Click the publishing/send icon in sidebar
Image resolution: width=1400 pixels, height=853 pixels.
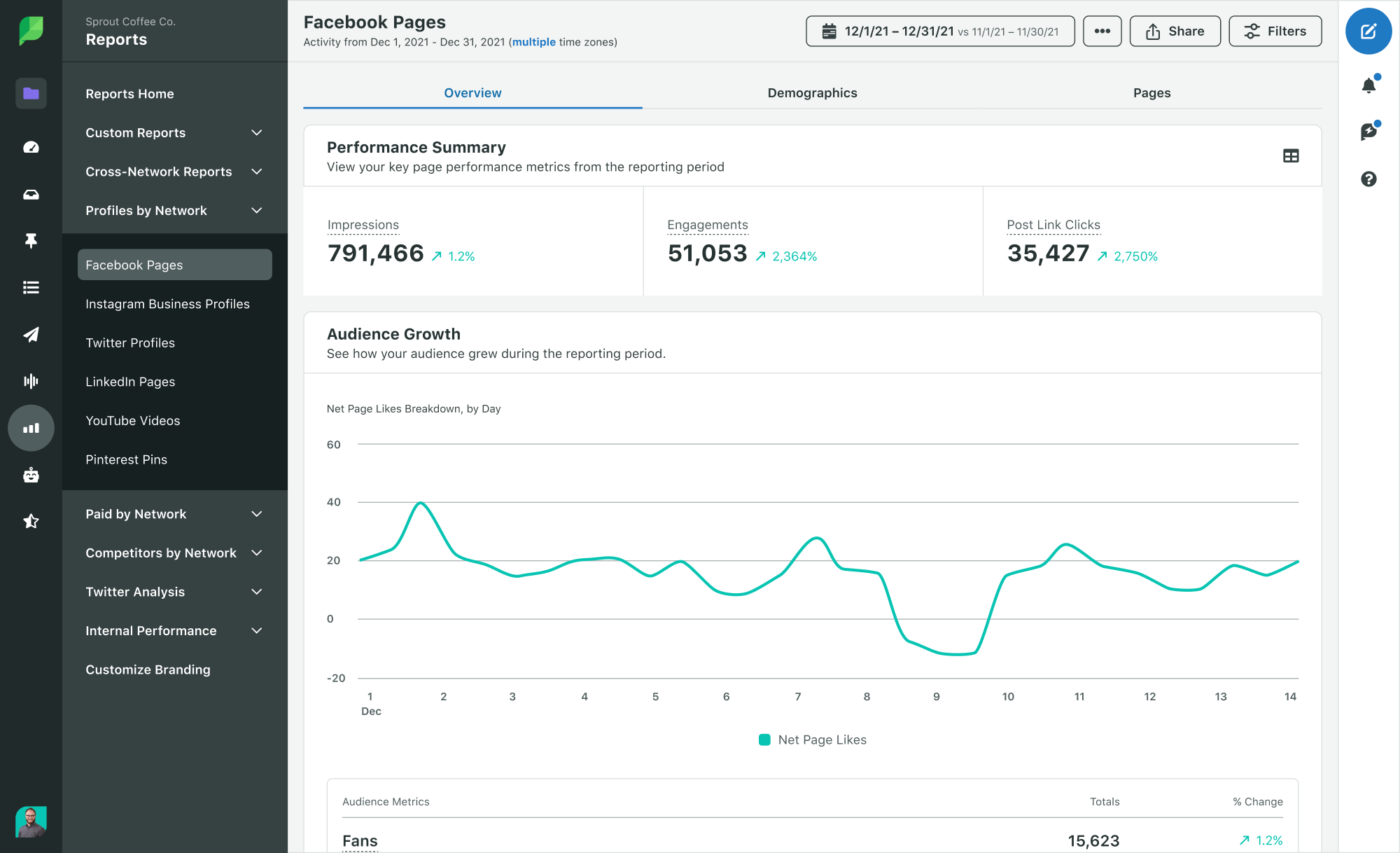pyautogui.click(x=30, y=333)
